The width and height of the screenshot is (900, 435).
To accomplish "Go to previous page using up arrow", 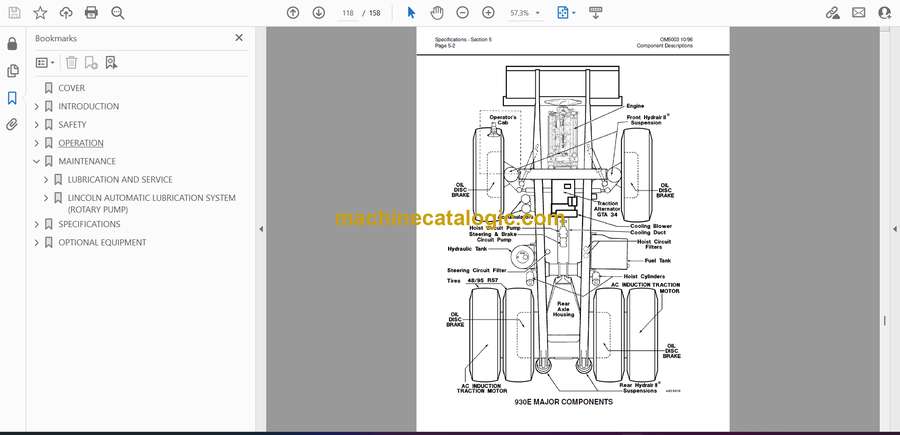I will pos(293,13).
